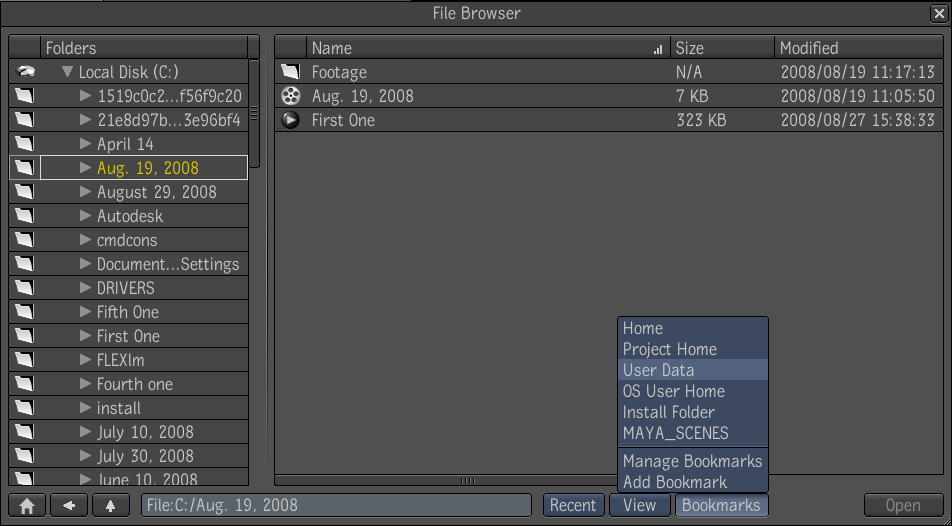Choose OS User Home bookmark
This screenshot has width=952, height=526.
693,391
